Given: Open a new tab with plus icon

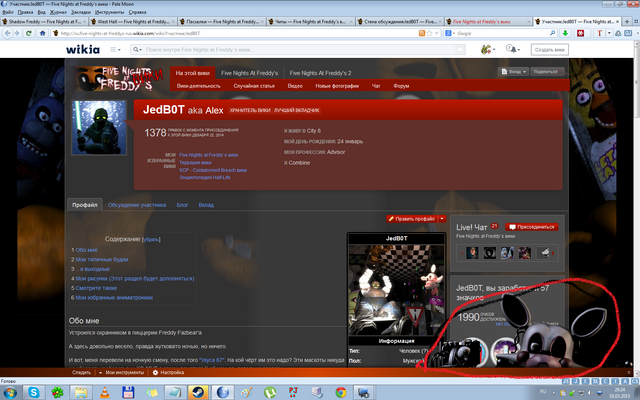Looking at the screenshot, I should click(x=627, y=21).
